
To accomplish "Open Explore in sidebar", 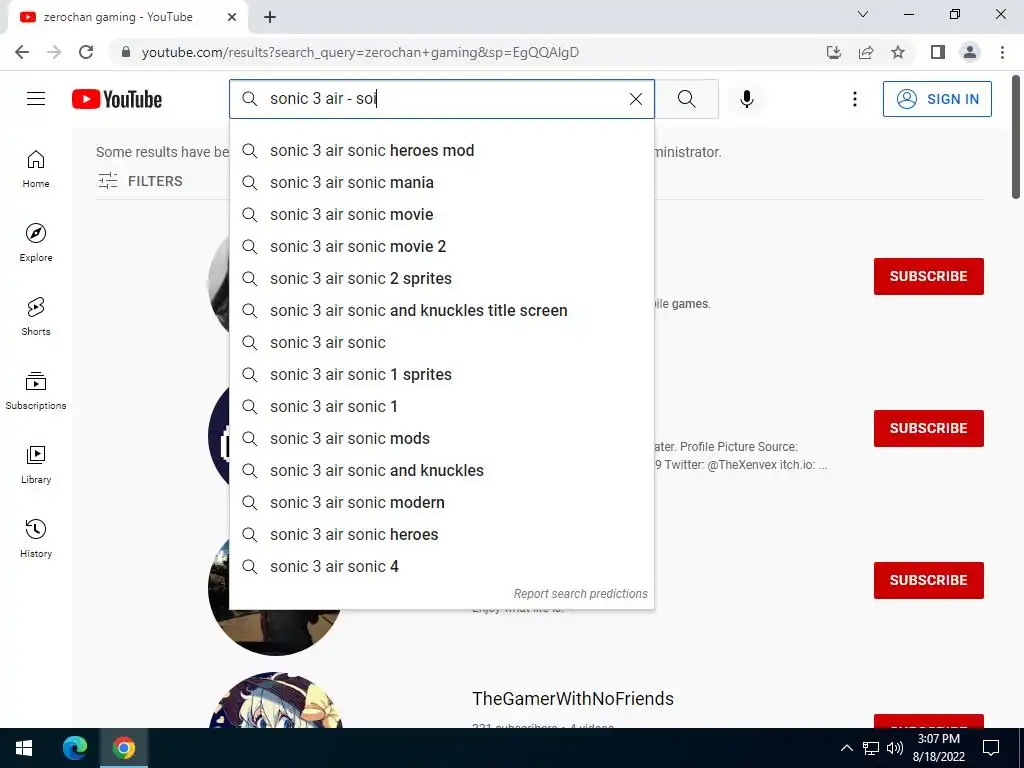I will (36, 243).
